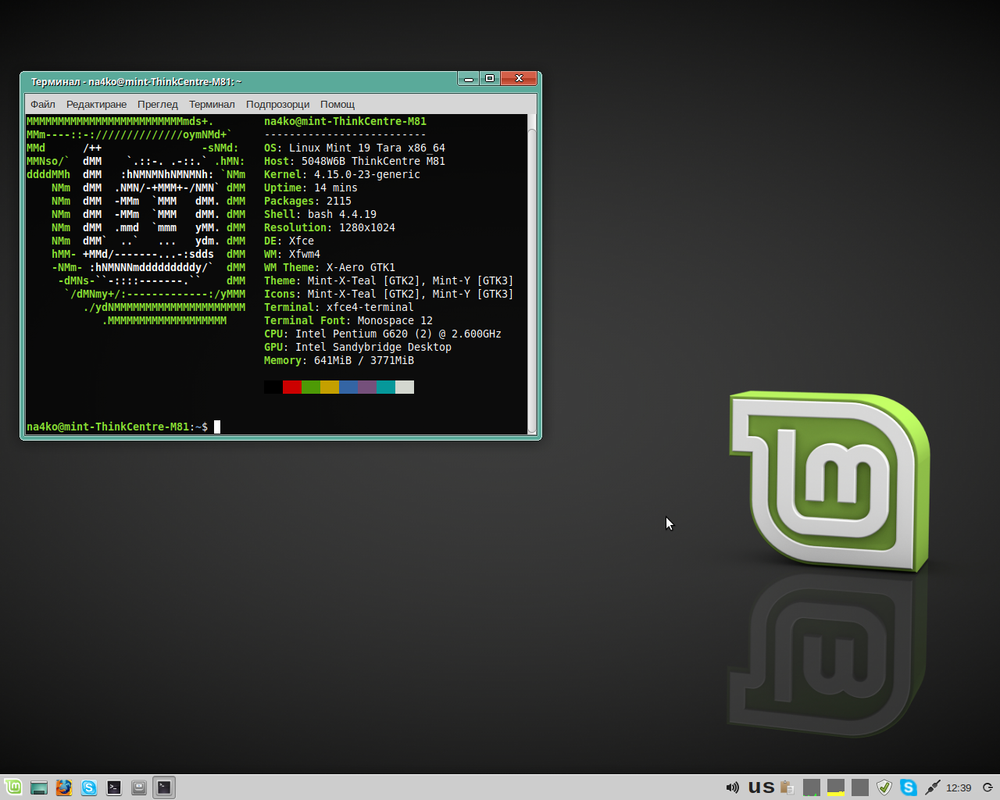
Task: Open the network connection tray icon
Action: (932, 788)
